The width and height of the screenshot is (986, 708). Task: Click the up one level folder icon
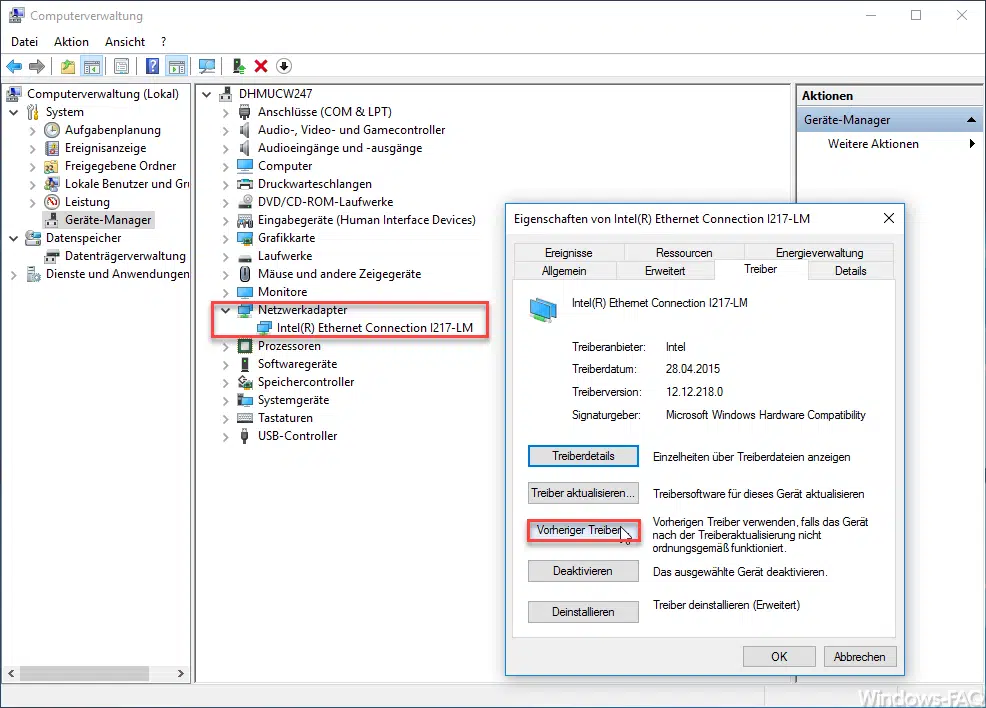(67, 66)
